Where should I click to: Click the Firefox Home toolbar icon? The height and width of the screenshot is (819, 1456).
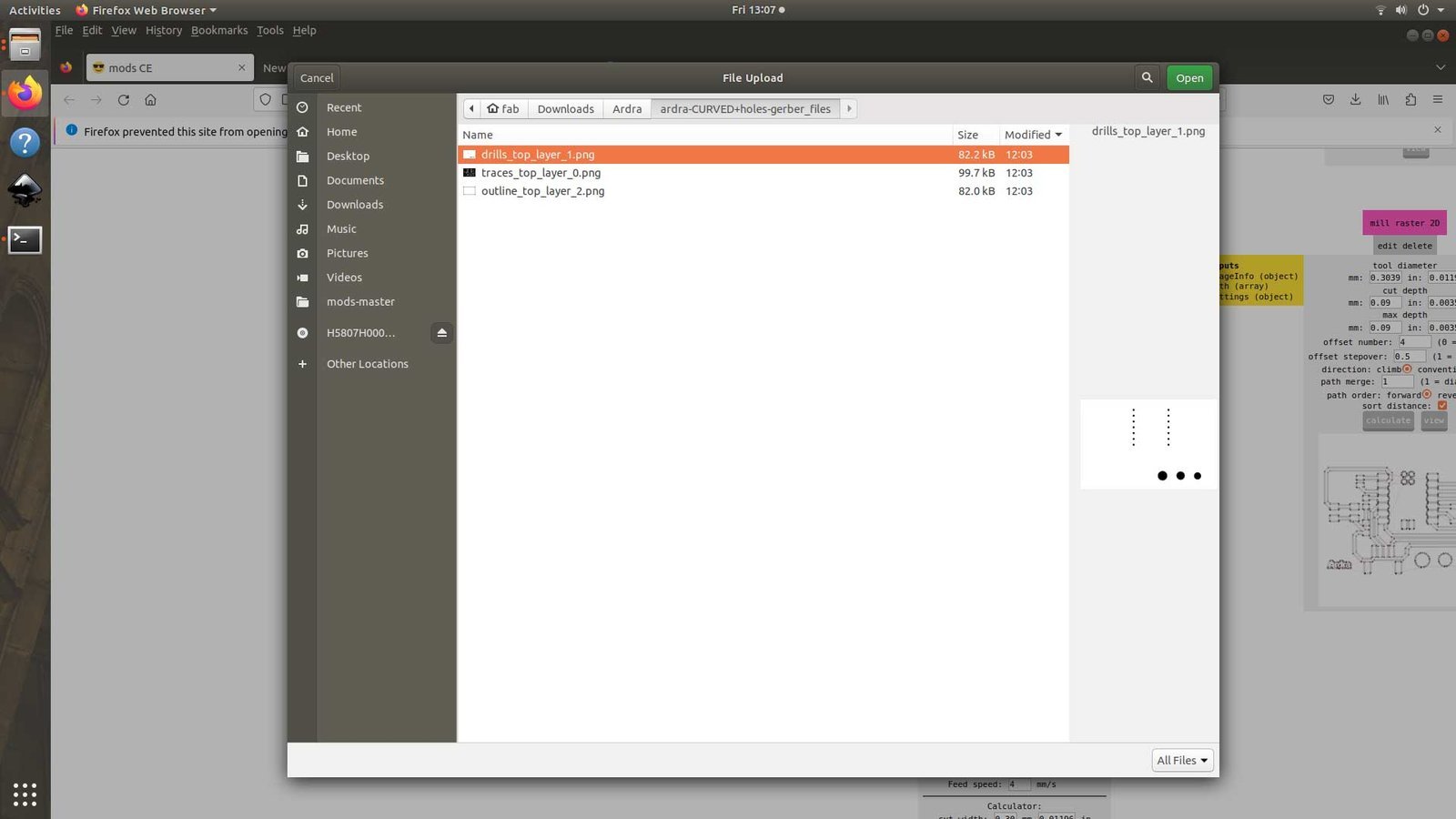pyautogui.click(x=151, y=100)
